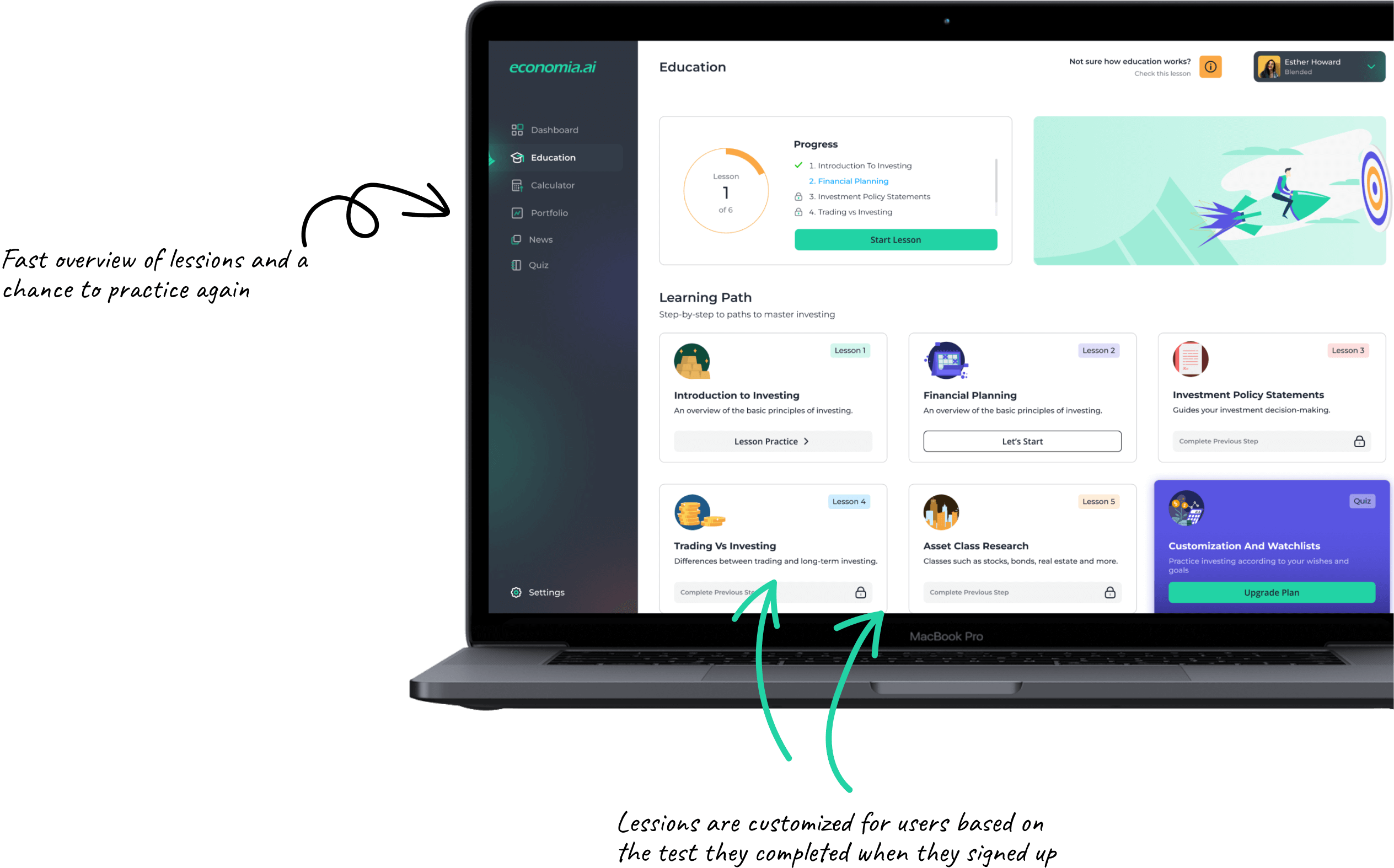The height and width of the screenshot is (868, 1394).
Task: Click Upgrade Plan button on quiz card
Action: [1271, 592]
